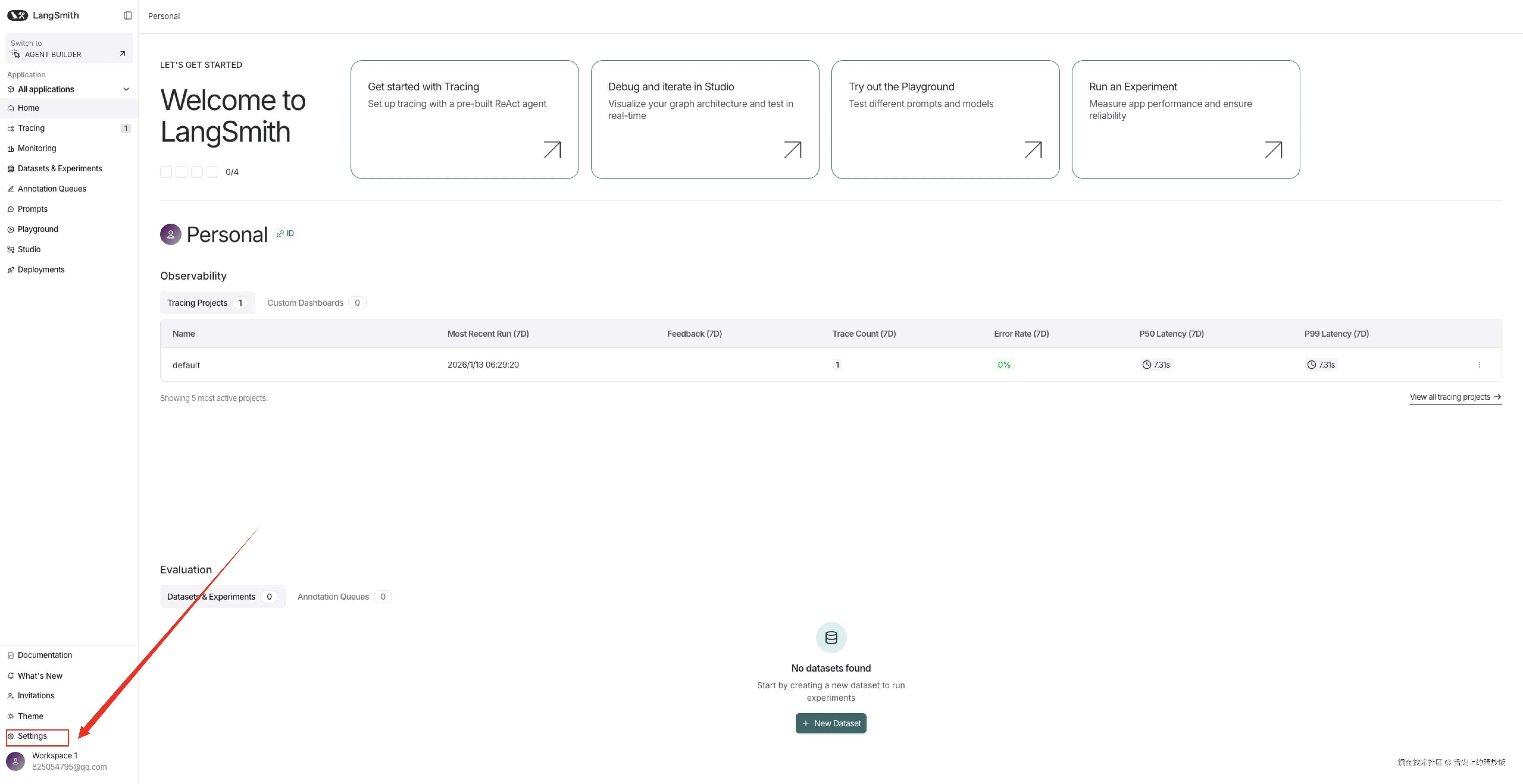Screen dimensions: 1523x784
Task: Click the P99 Latency (7D) column header
Action: point(1337,334)
